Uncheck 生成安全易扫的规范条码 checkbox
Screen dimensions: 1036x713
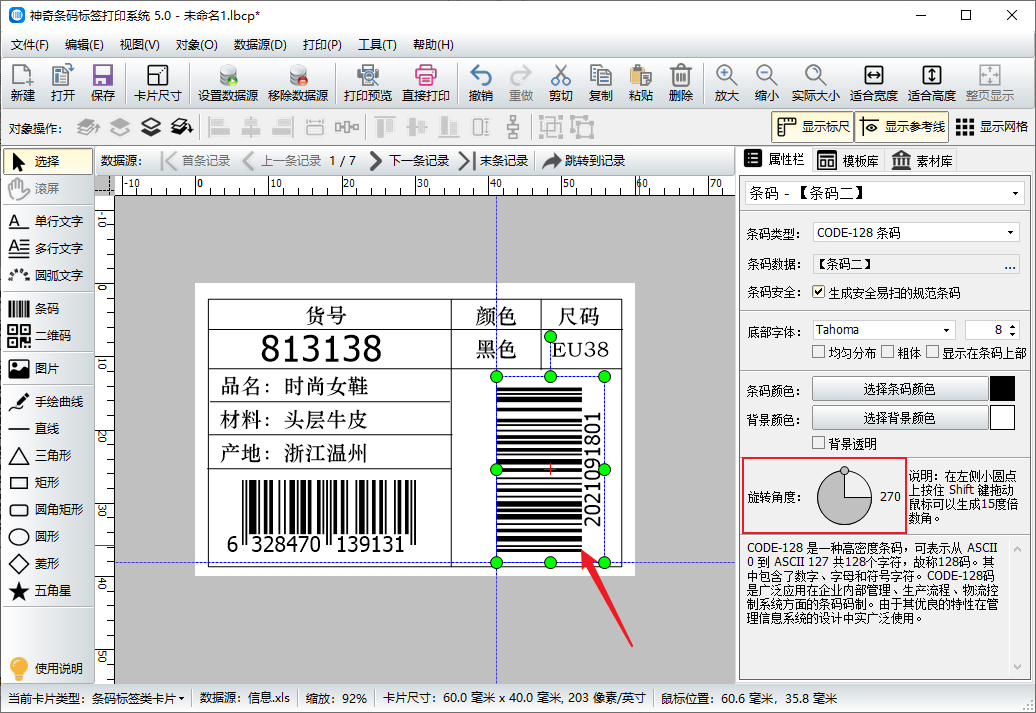819,293
